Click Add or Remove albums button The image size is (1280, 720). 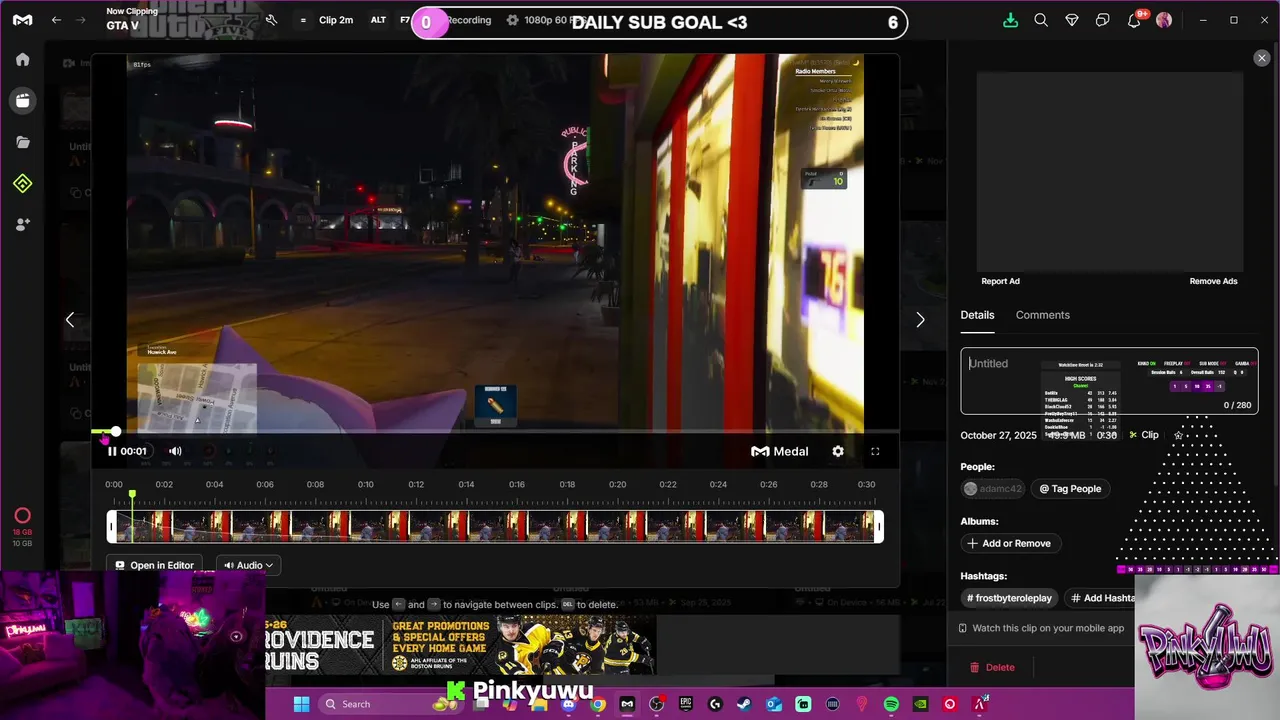tap(1010, 543)
